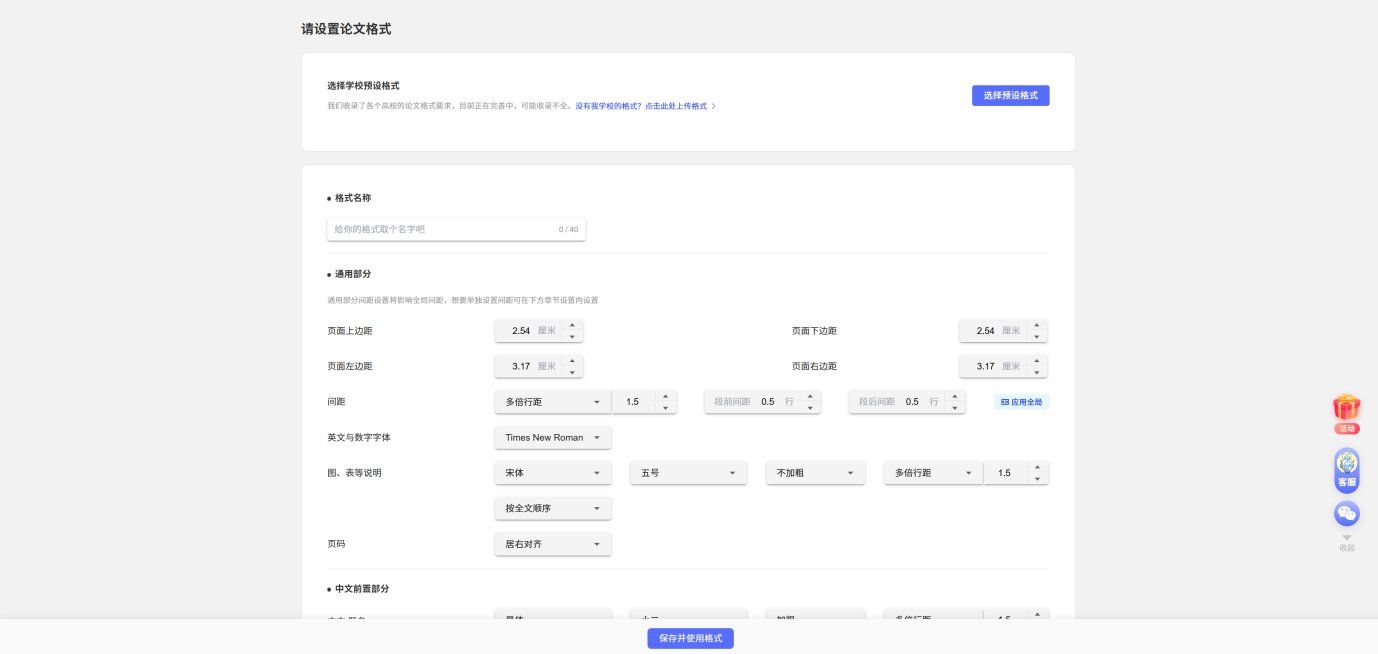Image resolution: width=1378 pixels, height=654 pixels.
Task: Open the 客服 customer service widget
Action: click(1347, 468)
